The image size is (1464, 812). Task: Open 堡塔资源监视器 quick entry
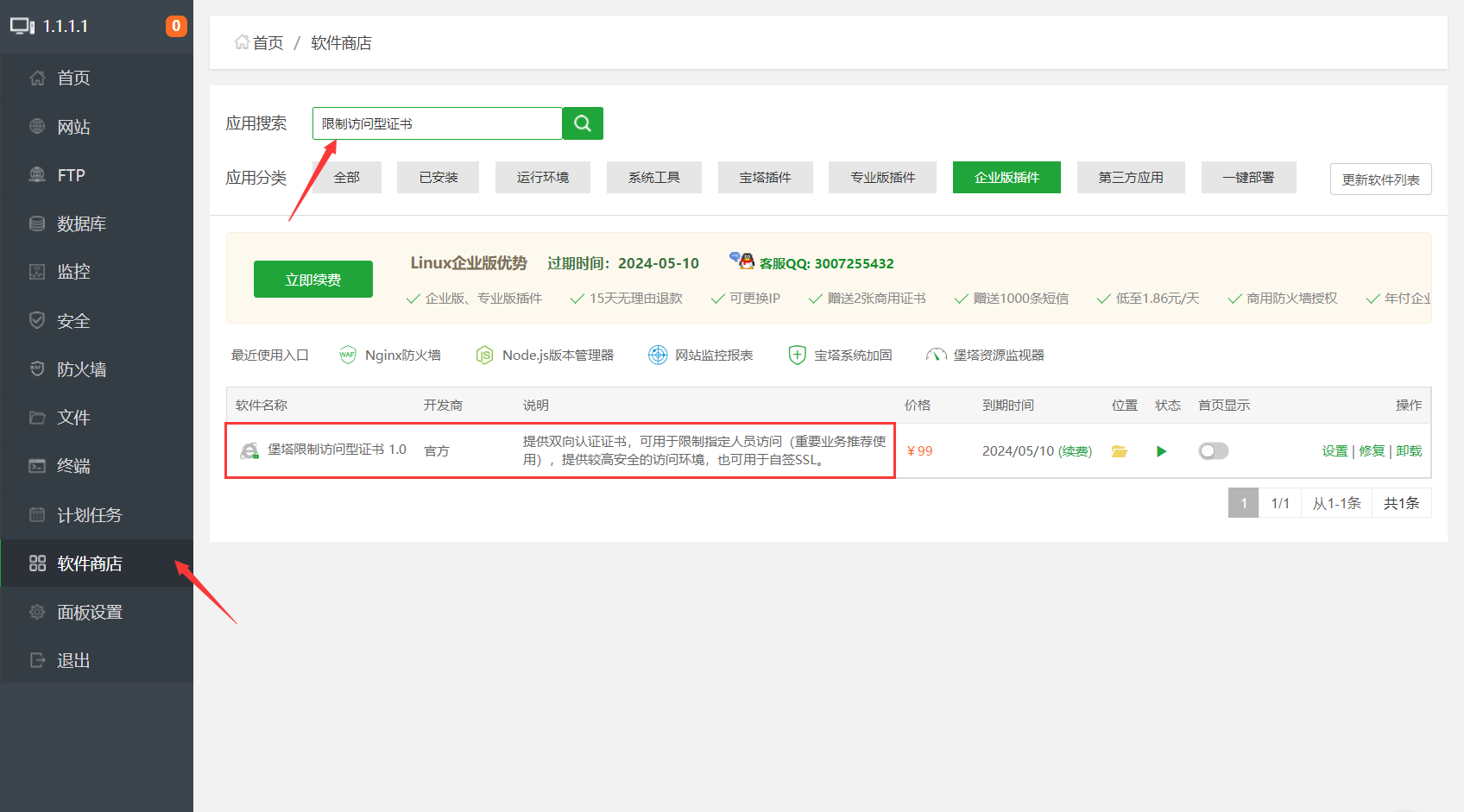(985, 354)
